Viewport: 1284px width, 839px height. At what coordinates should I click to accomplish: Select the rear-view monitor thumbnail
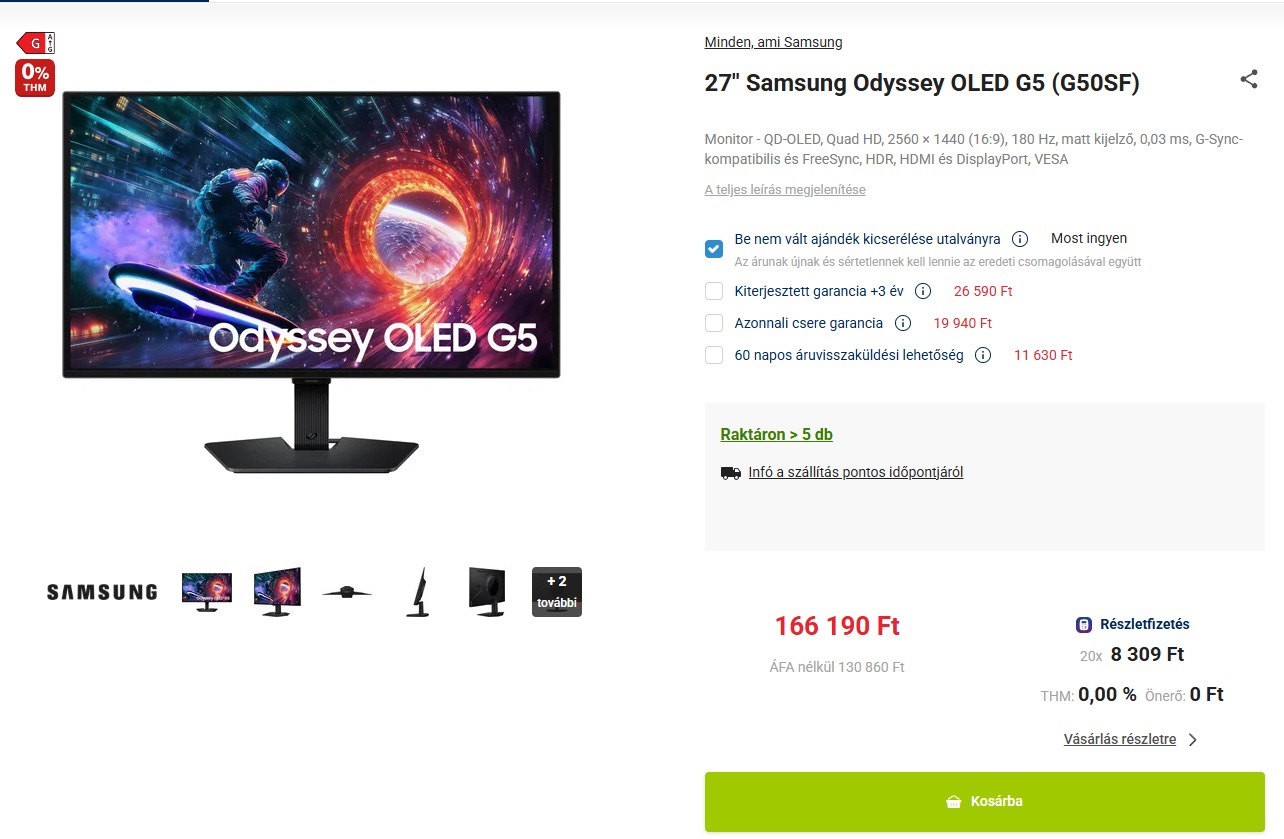click(x=487, y=592)
